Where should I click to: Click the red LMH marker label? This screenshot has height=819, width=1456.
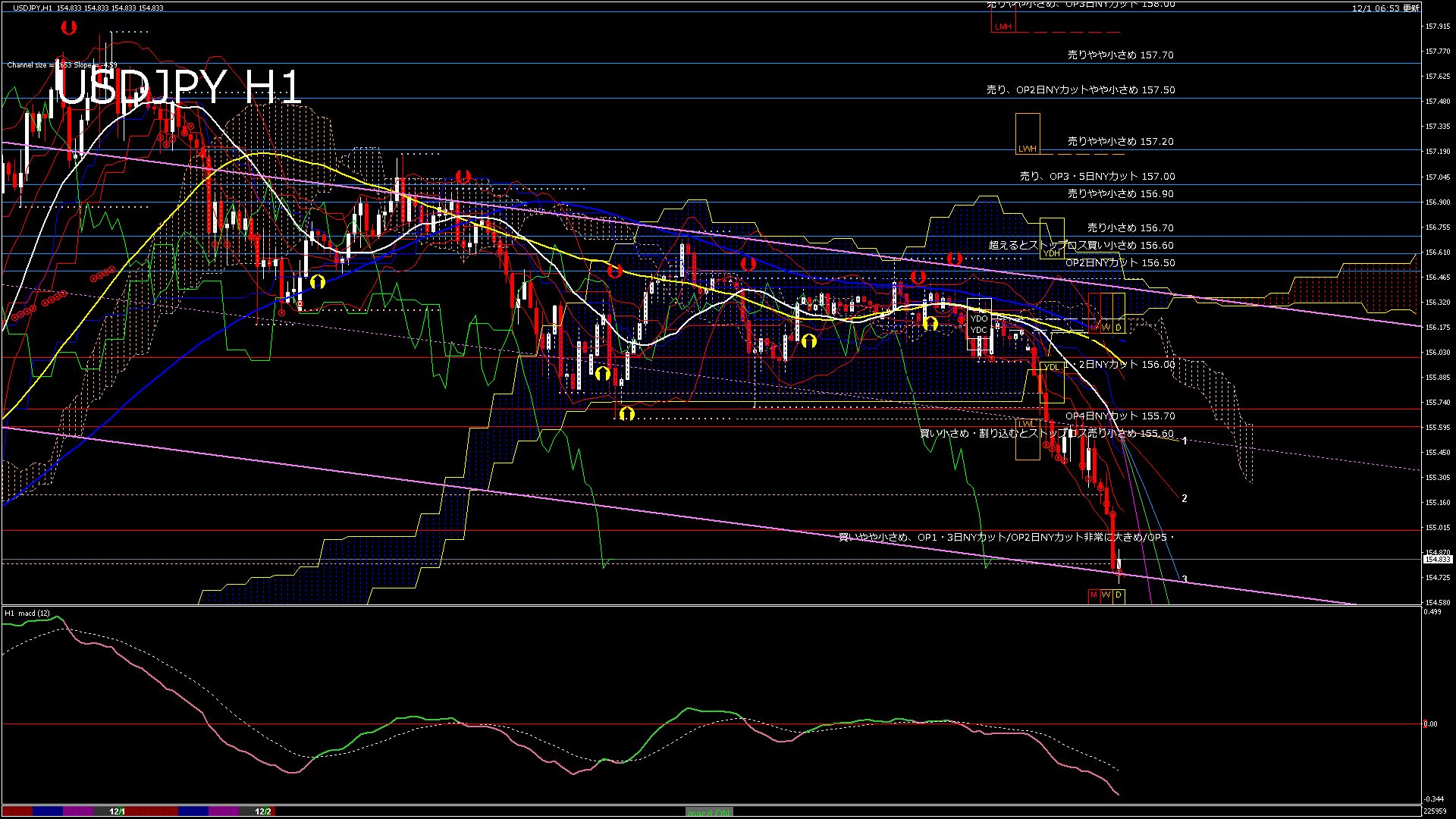(x=1003, y=27)
